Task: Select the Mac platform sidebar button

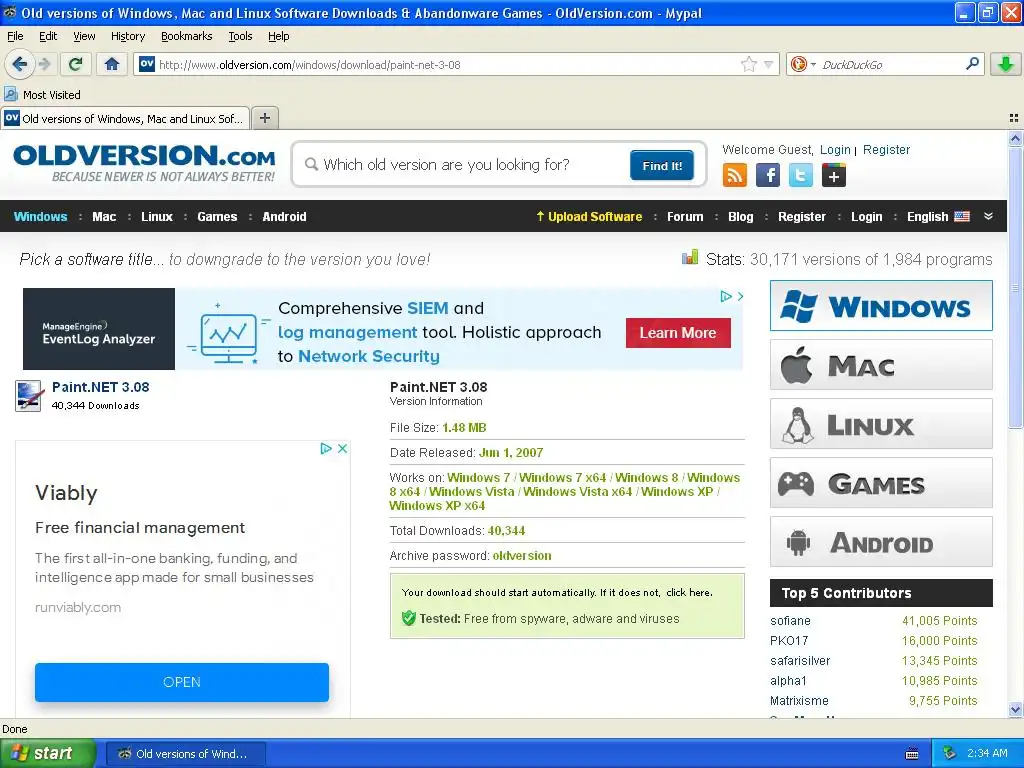Action: tap(881, 364)
